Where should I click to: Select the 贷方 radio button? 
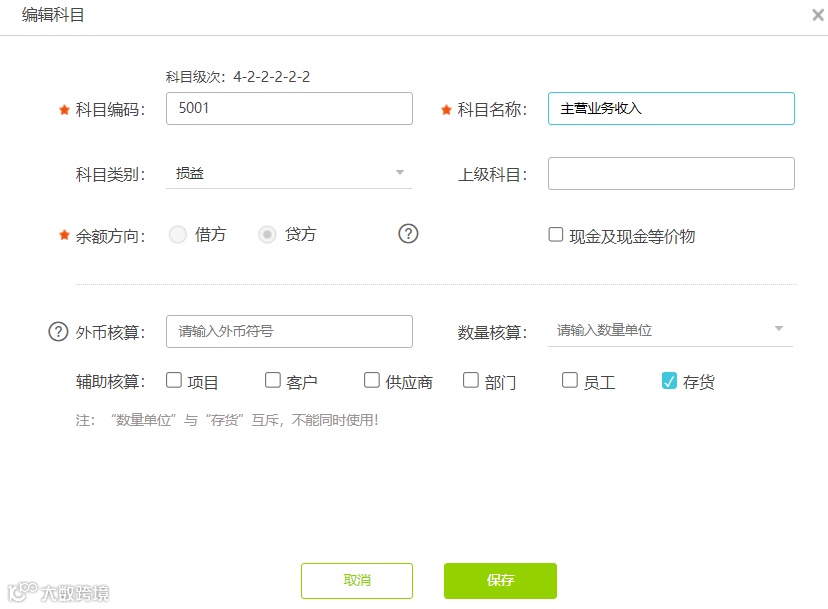(x=267, y=234)
